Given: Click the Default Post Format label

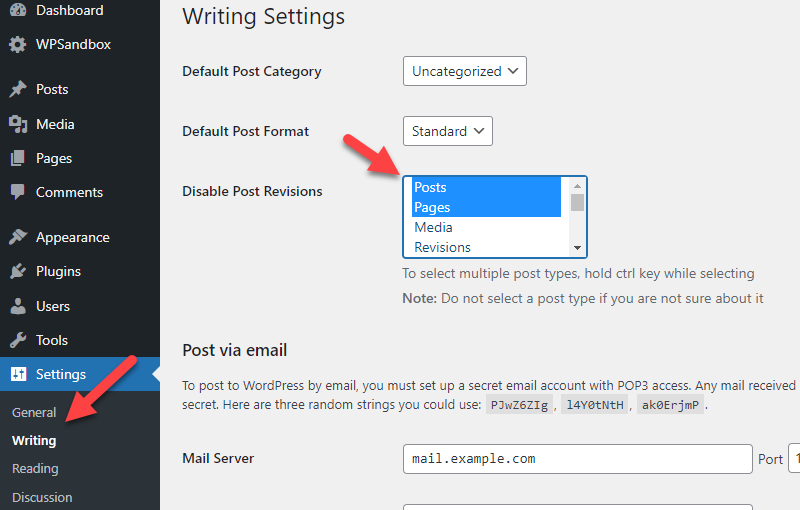Looking at the screenshot, I should pos(245,131).
